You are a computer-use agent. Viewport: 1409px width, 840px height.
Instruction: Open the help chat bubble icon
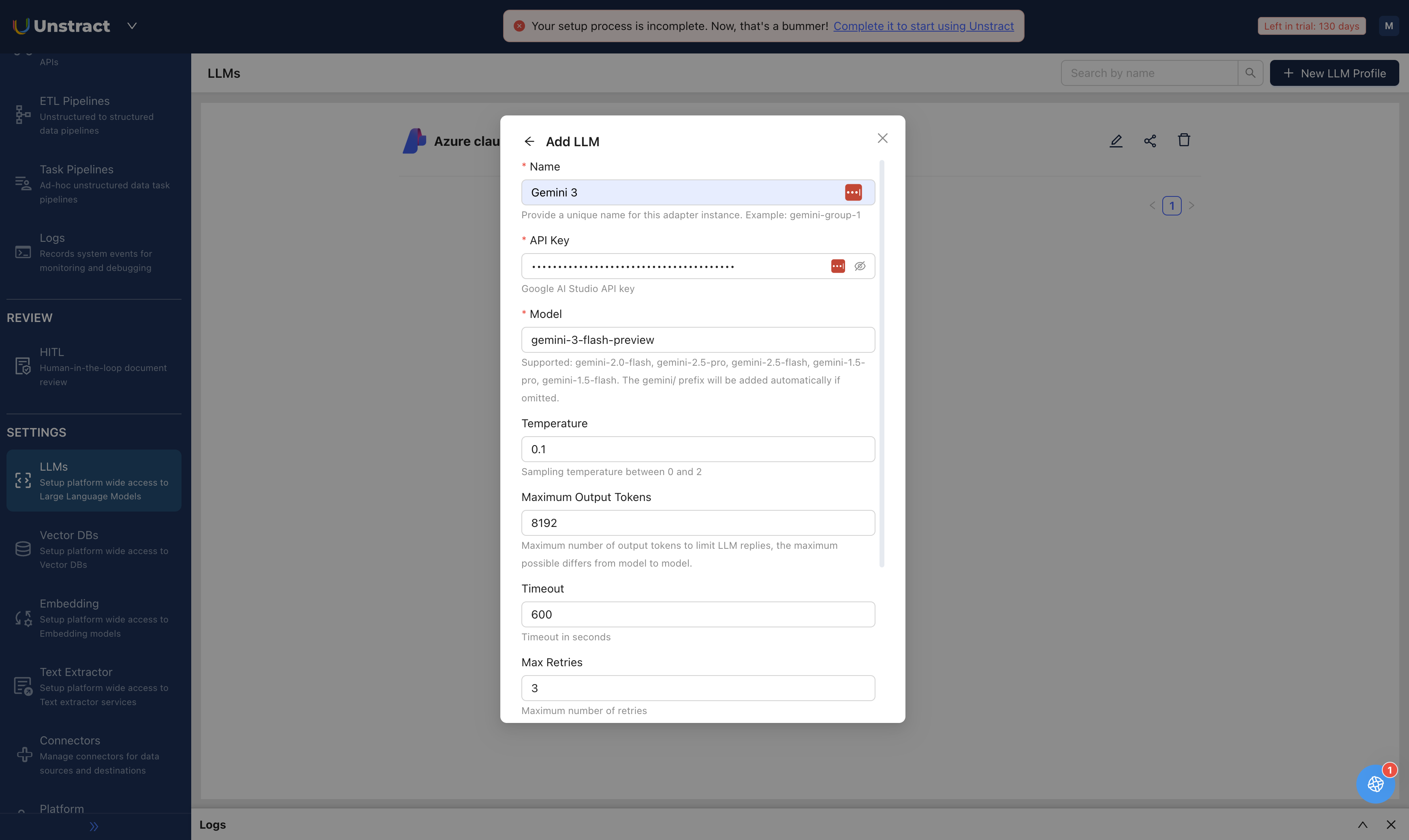click(1375, 783)
